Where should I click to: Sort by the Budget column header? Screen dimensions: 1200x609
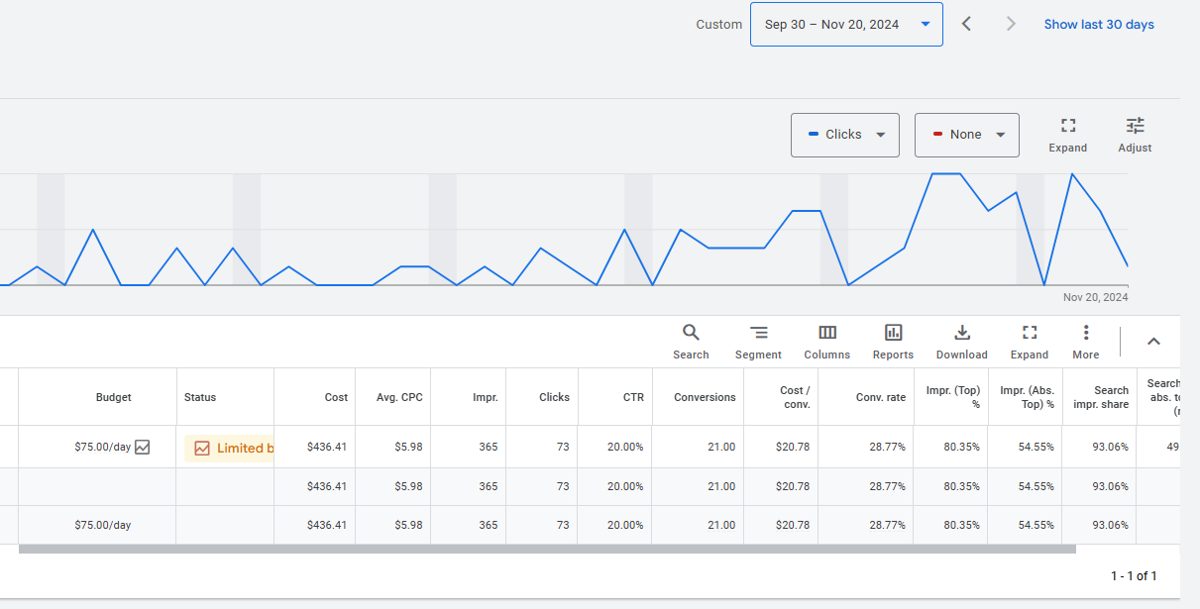pyautogui.click(x=113, y=397)
